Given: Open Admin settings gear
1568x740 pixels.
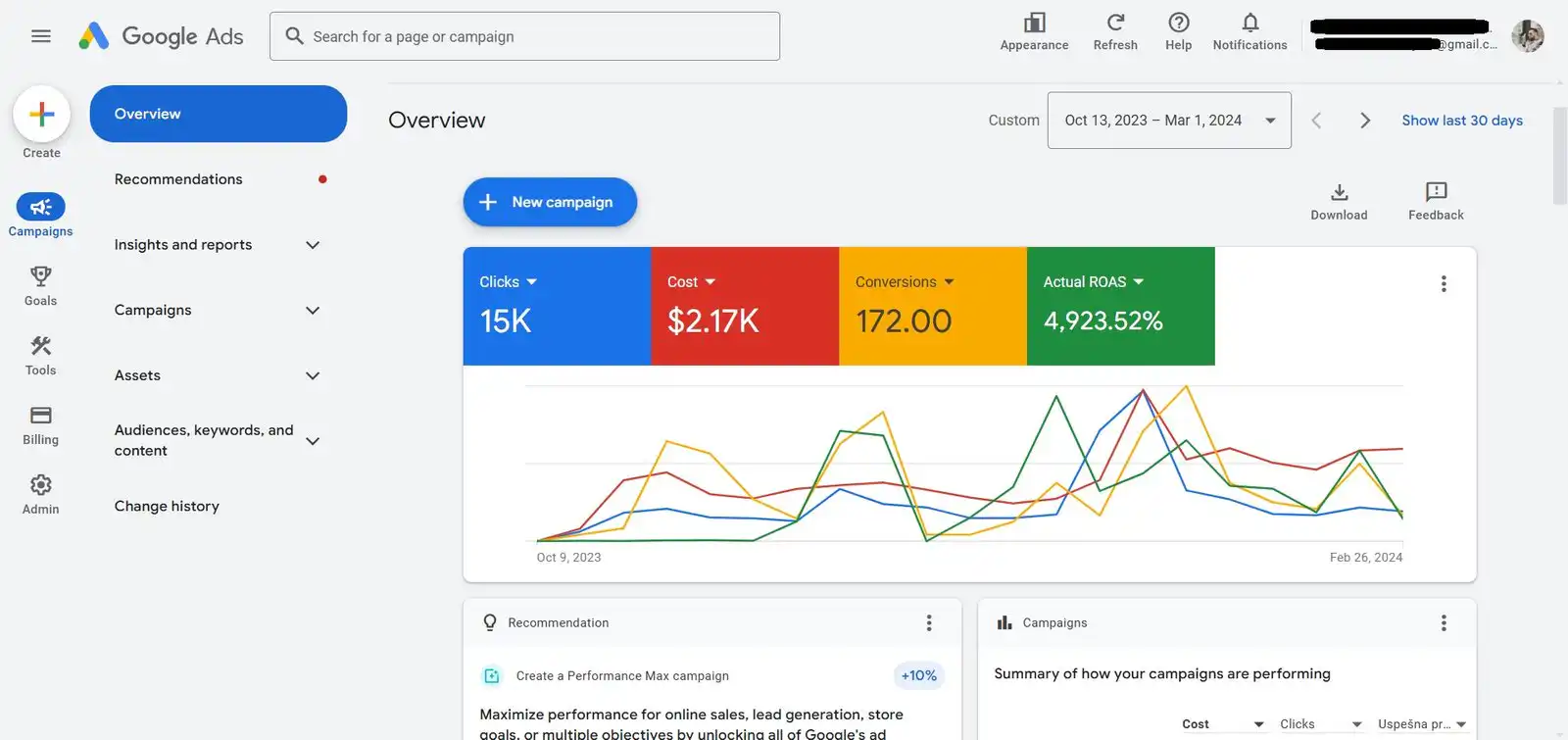Looking at the screenshot, I should click(40, 494).
